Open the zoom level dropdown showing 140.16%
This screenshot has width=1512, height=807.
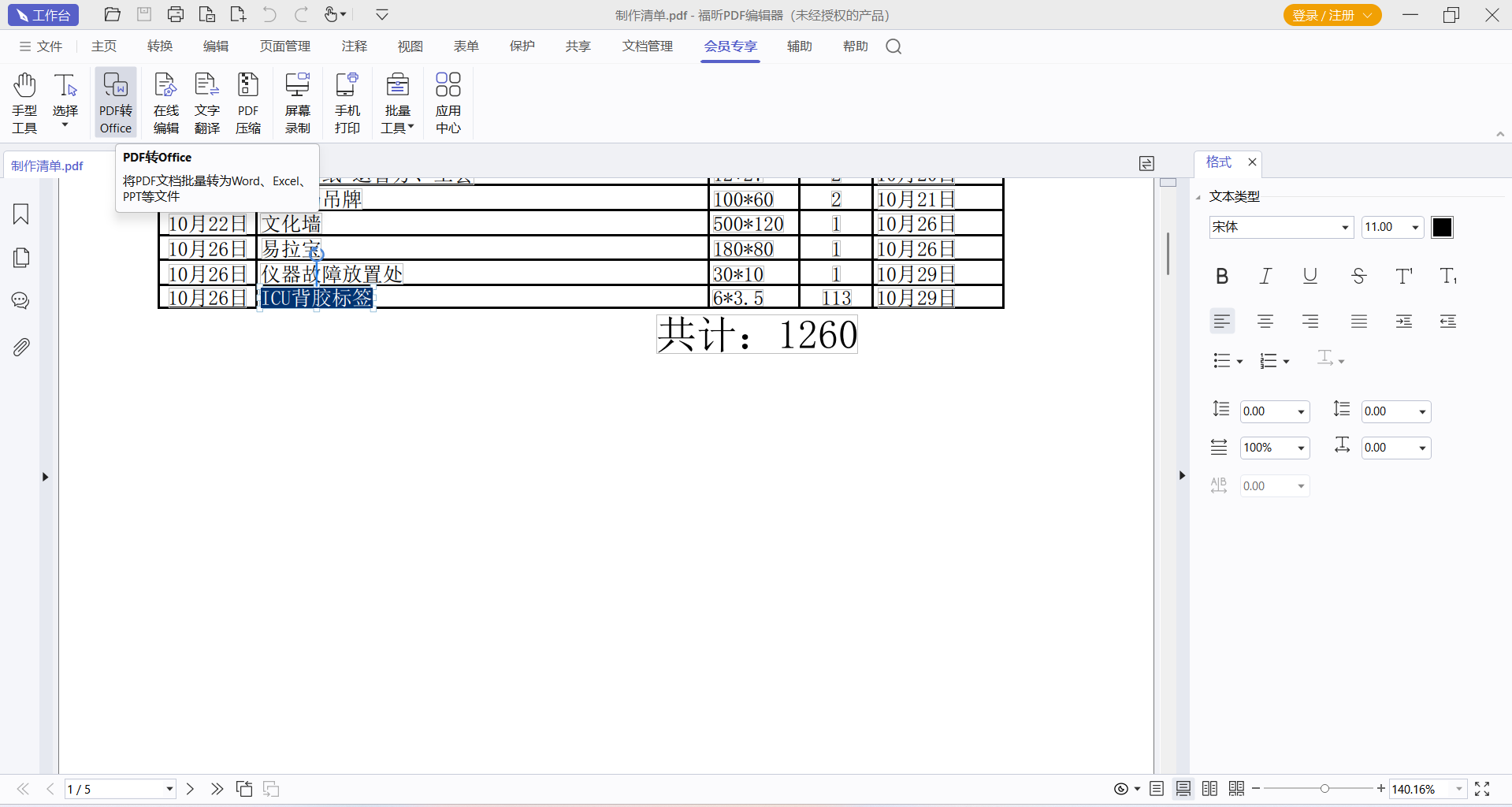point(1458,789)
